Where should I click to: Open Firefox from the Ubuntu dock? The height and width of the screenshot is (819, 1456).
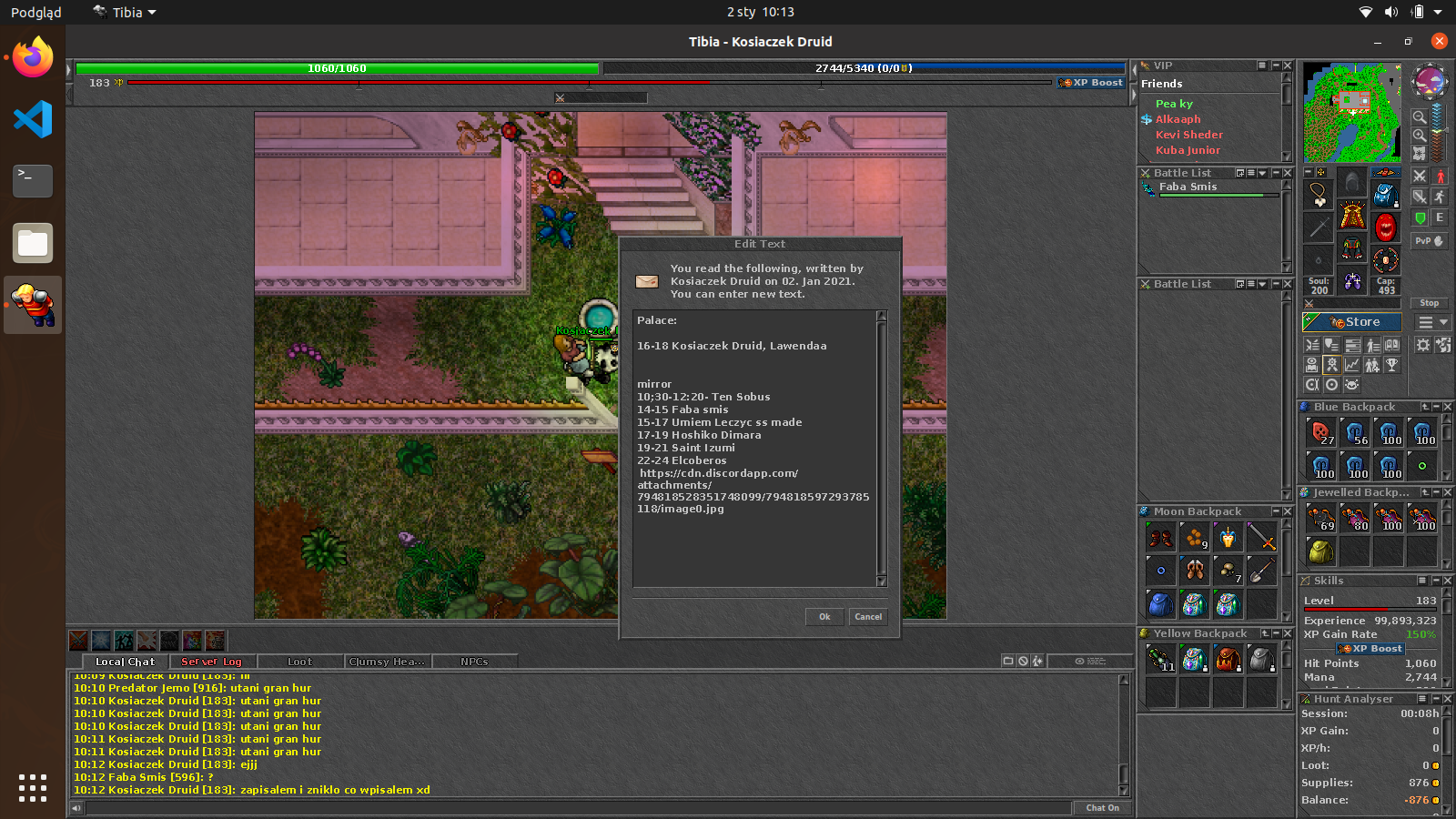coord(33,58)
